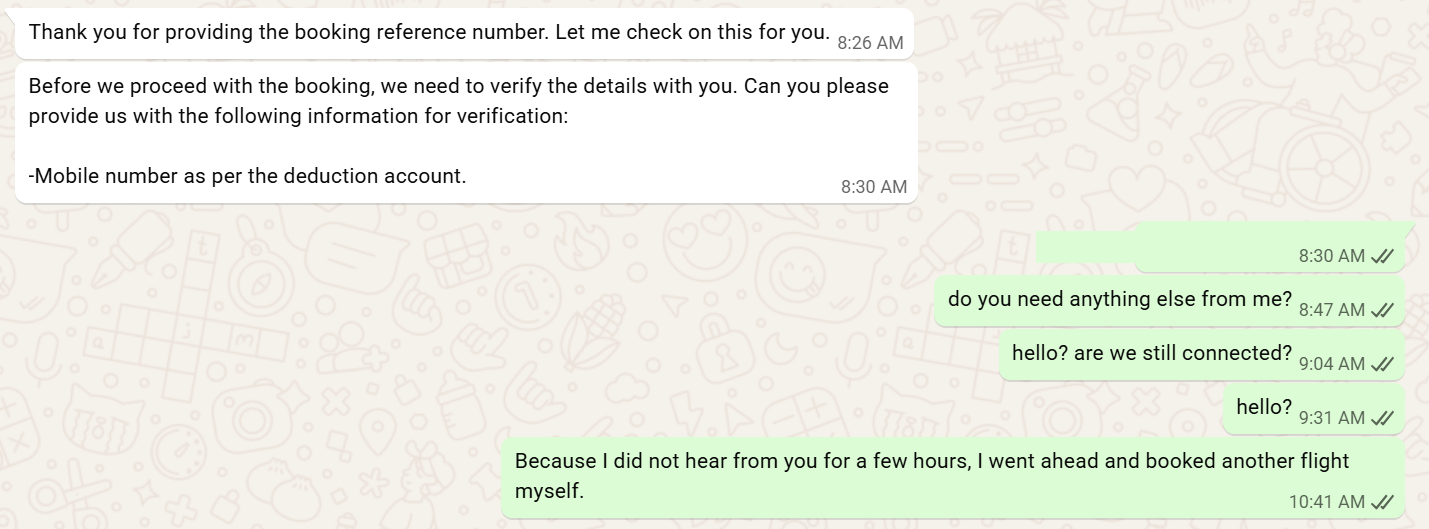Click the "-Mobile number as per the deduction account." line
Viewport: 1429px width, 529px height.
(247, 176)
